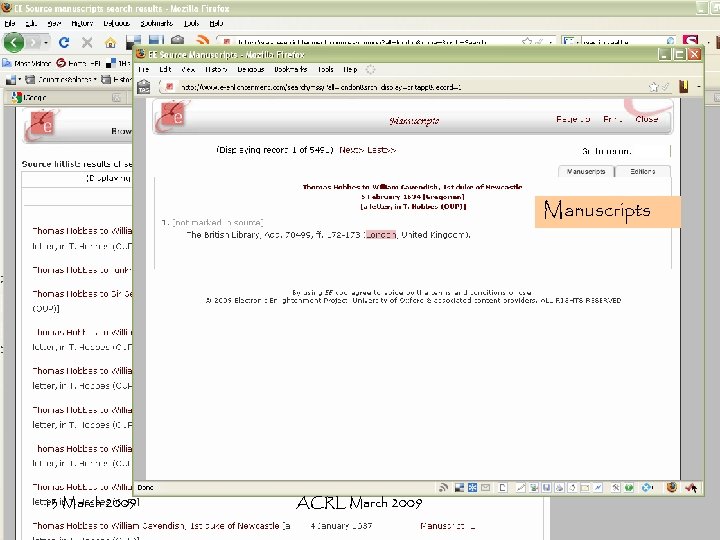Select the Manuscripts tab on record page

[x=586, y=171]
